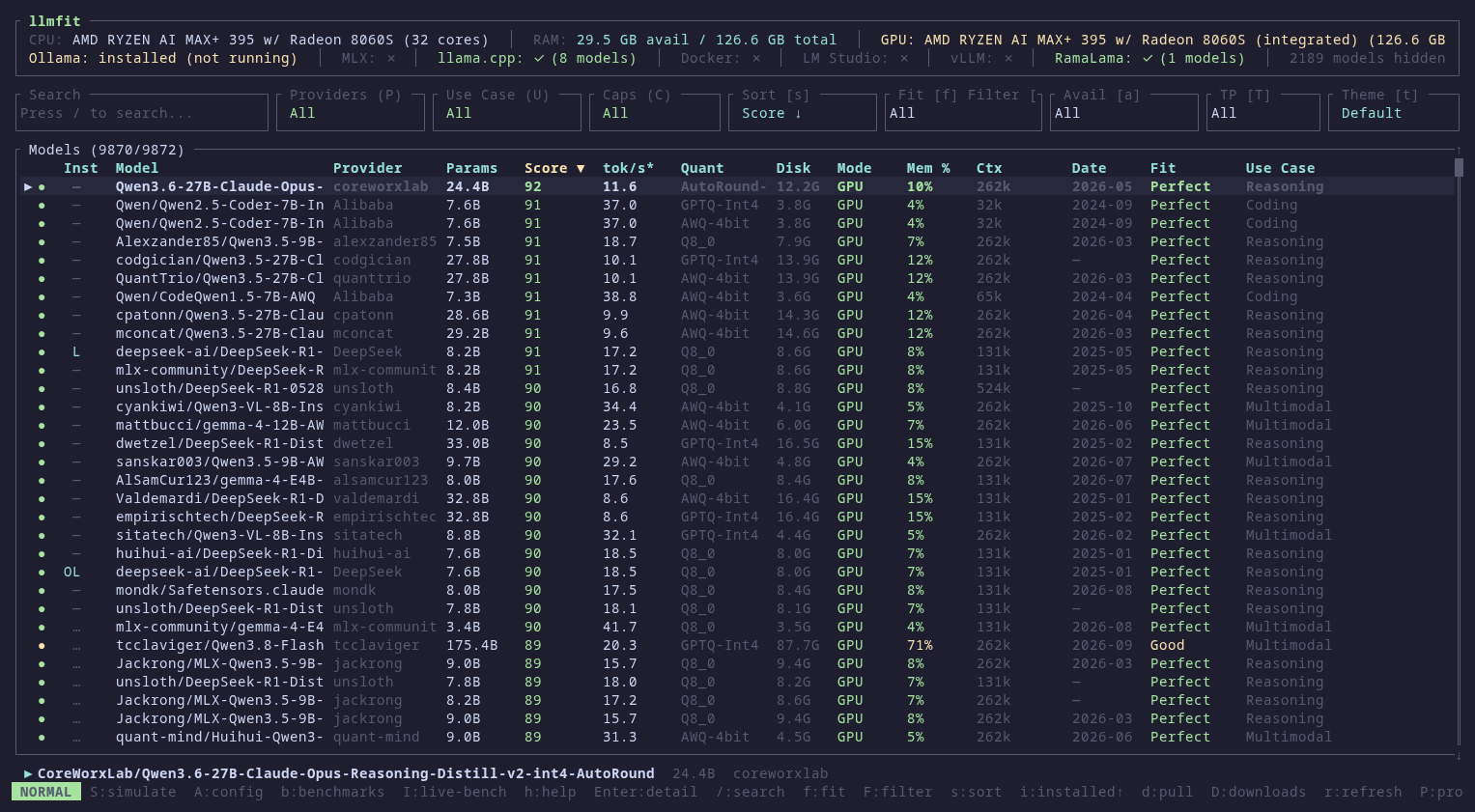Image resolution: width=1475 pixels, height=812 pixels.
Task: Select the QuantTrio/Qwen3.5-27B model row
Action: [739, 278]
